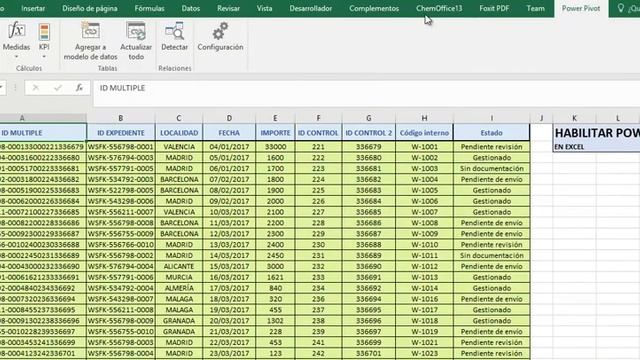
Task: Click the confirm checkmark in formula bar
Action: click(x=58, y=88)
